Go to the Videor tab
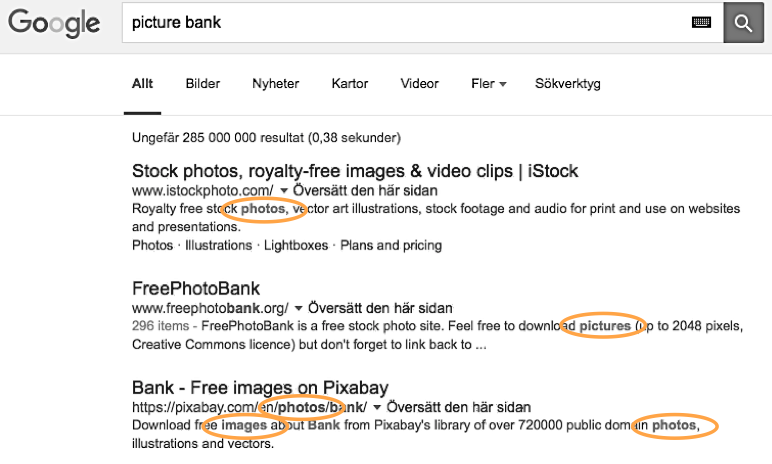The width and height of the screenshot is (772, 464). [x=419, y=84]
